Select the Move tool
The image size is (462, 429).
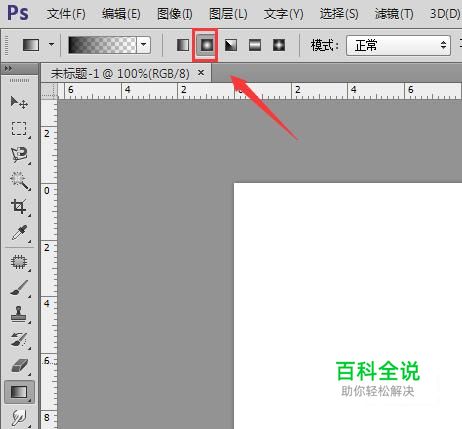point(19,103)
